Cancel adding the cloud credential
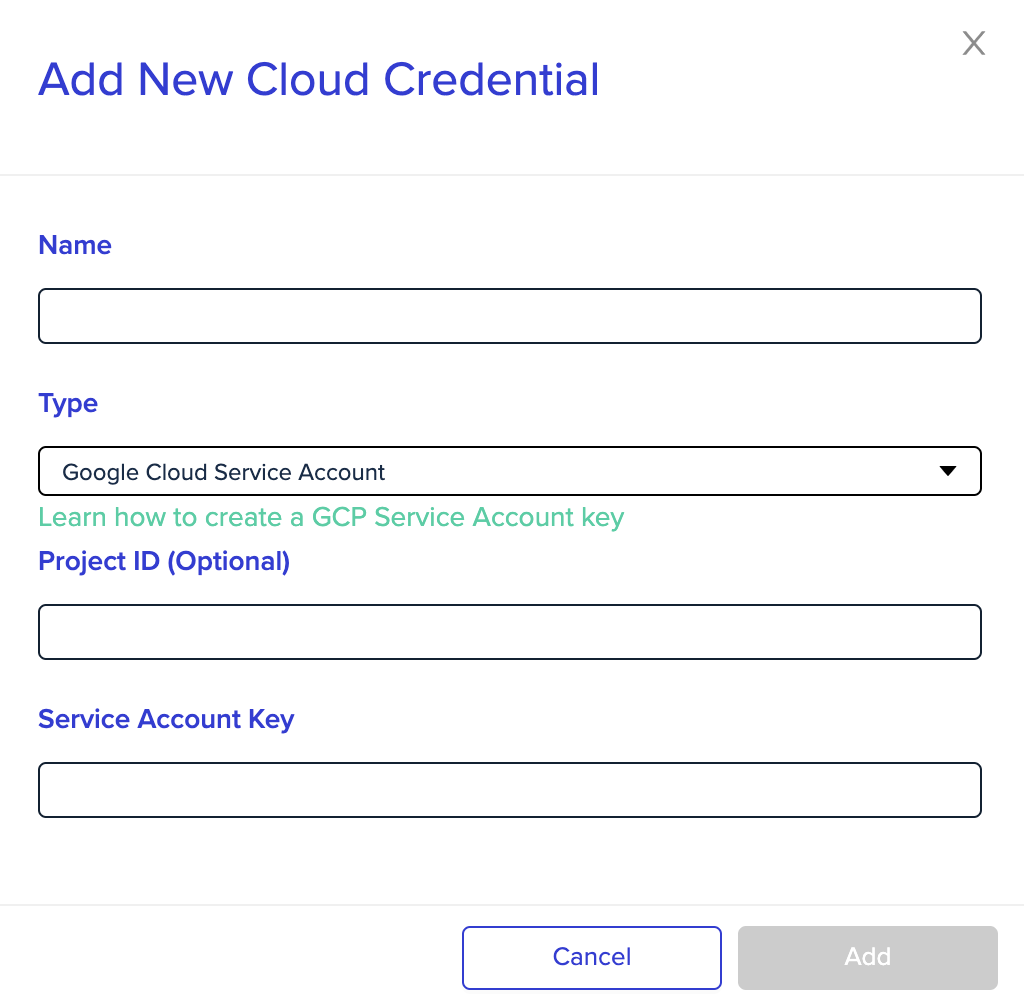Viewport: 1024px width, 1006px height. coord(591,957)
